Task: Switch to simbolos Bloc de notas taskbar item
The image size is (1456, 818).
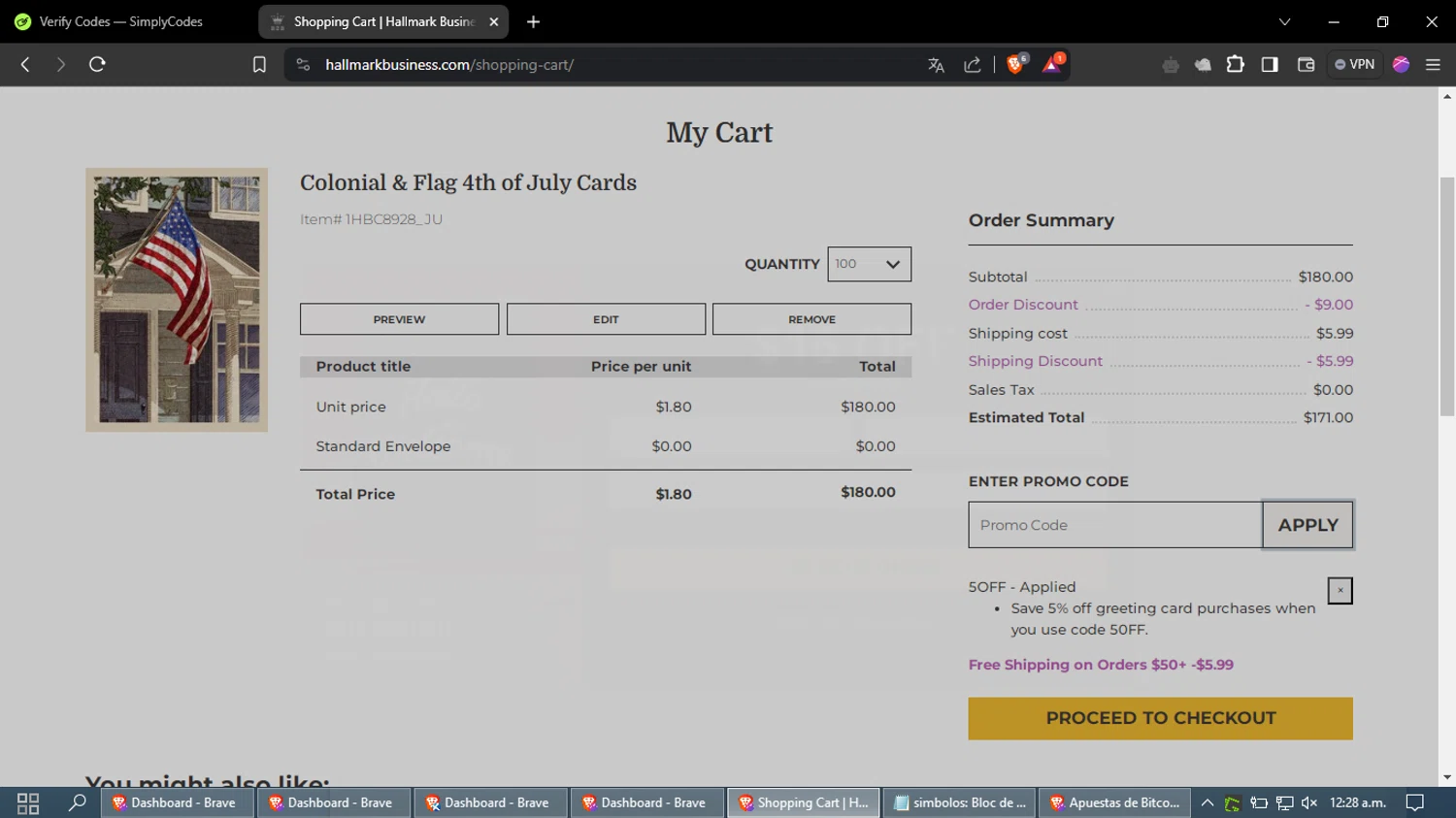Action: (960, 802)
